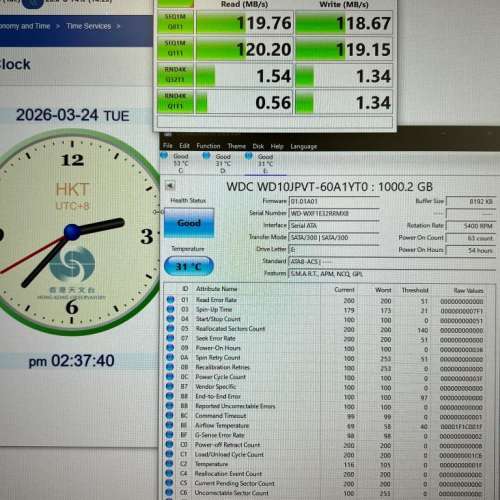
Task: Click the Firmware field showing 01.01A01
Action: [334, 201]
